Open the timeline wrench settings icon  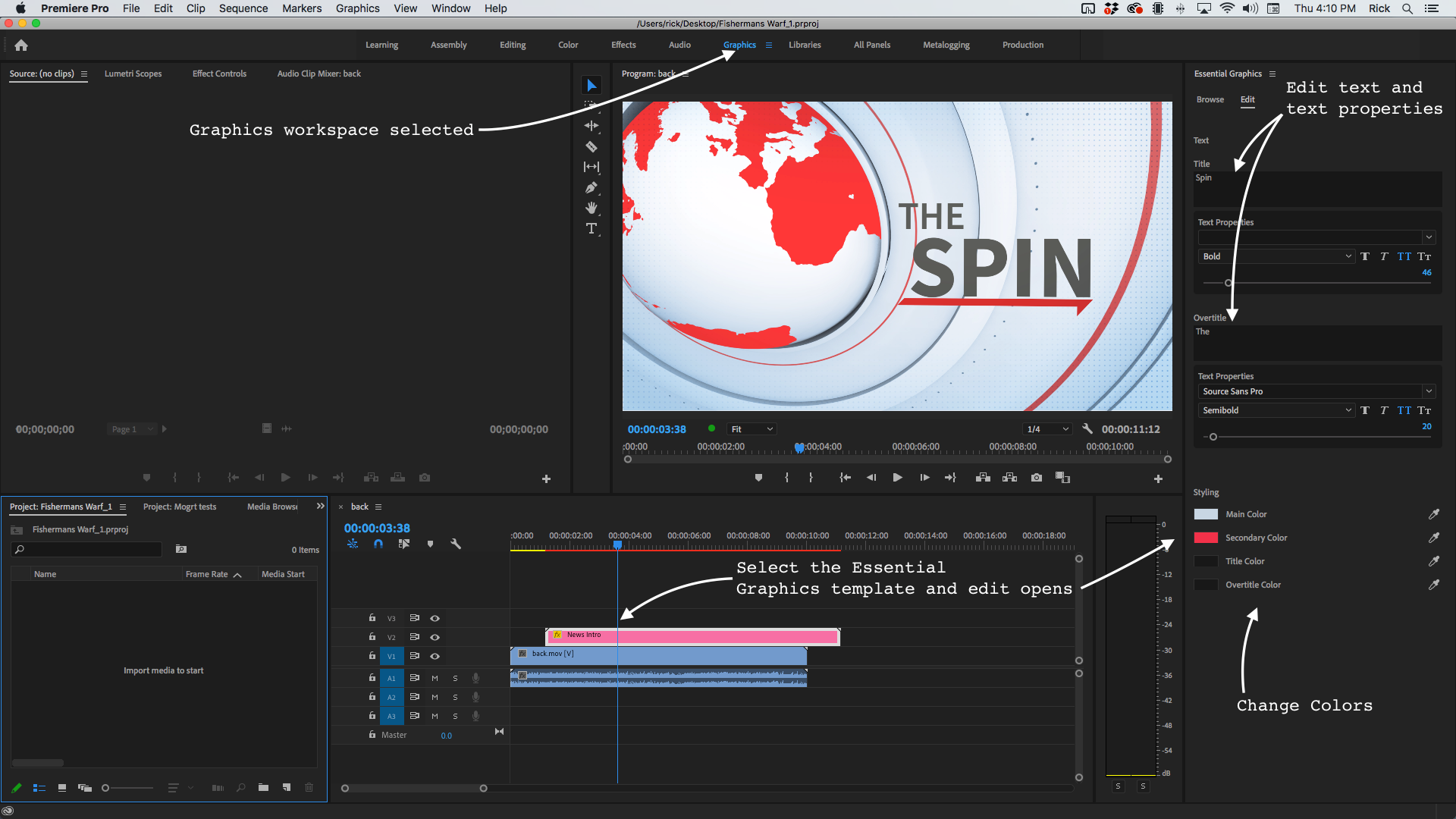(455, 544)
